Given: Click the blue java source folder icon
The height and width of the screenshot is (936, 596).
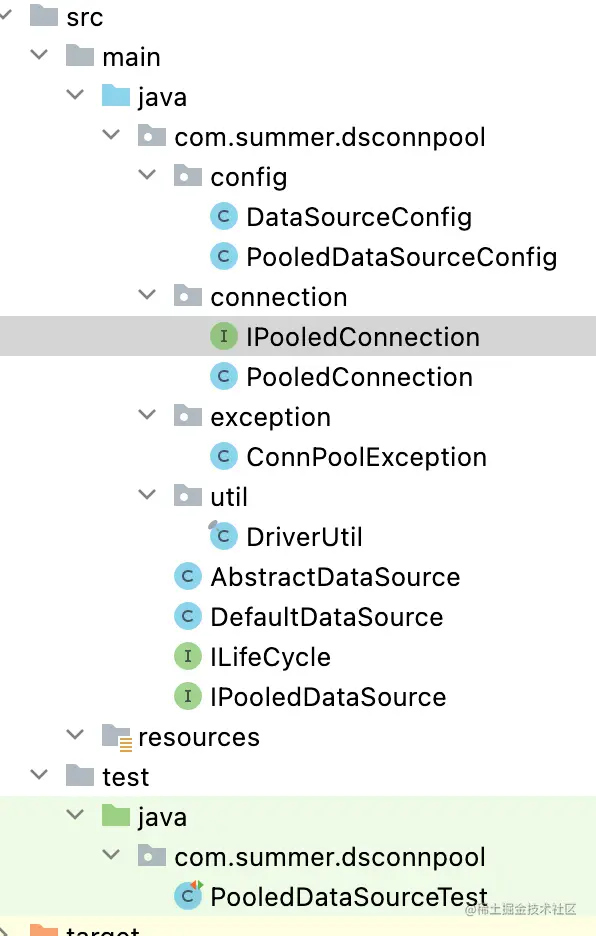Looking at the screenshot, I should (116, 96).
